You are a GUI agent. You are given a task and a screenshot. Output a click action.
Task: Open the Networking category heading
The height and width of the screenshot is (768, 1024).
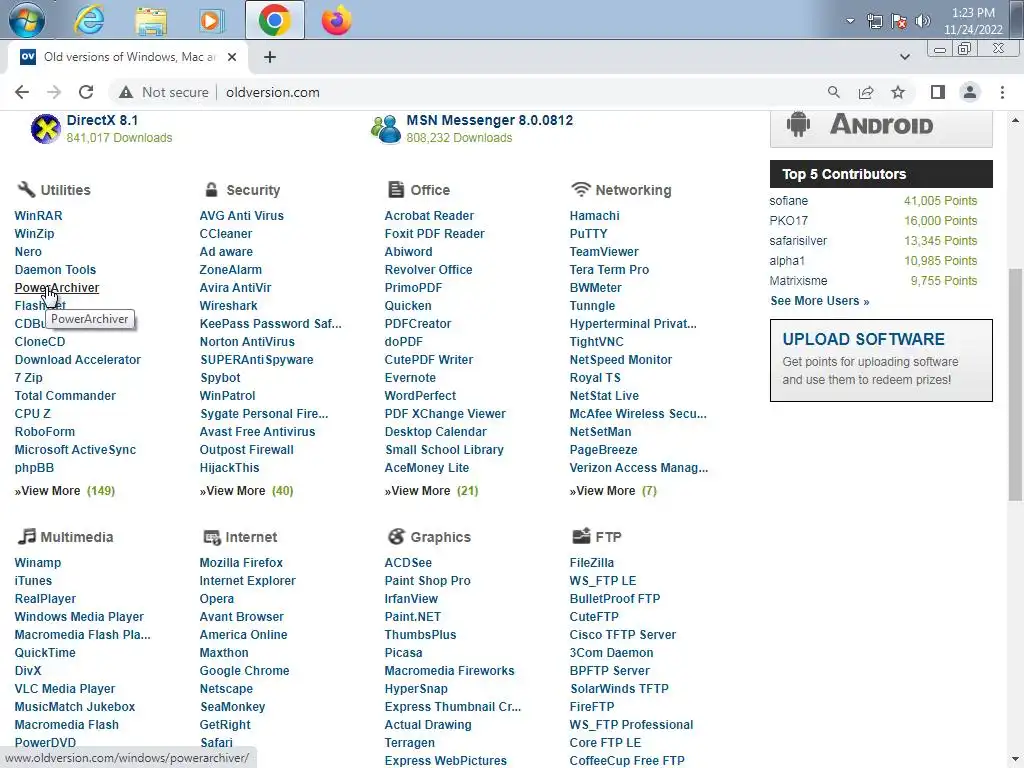pos(633,190)
